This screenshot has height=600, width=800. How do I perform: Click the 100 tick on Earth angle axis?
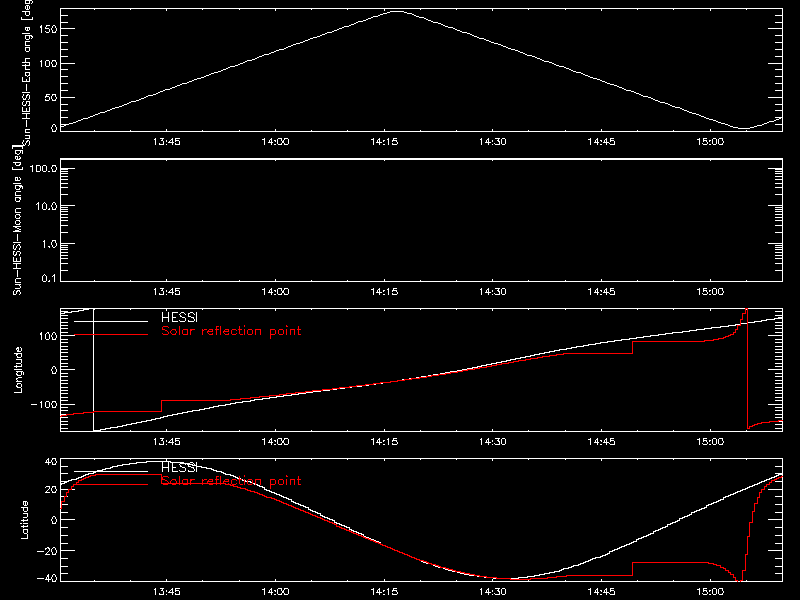pyautogui.click(x=47, y=64)
